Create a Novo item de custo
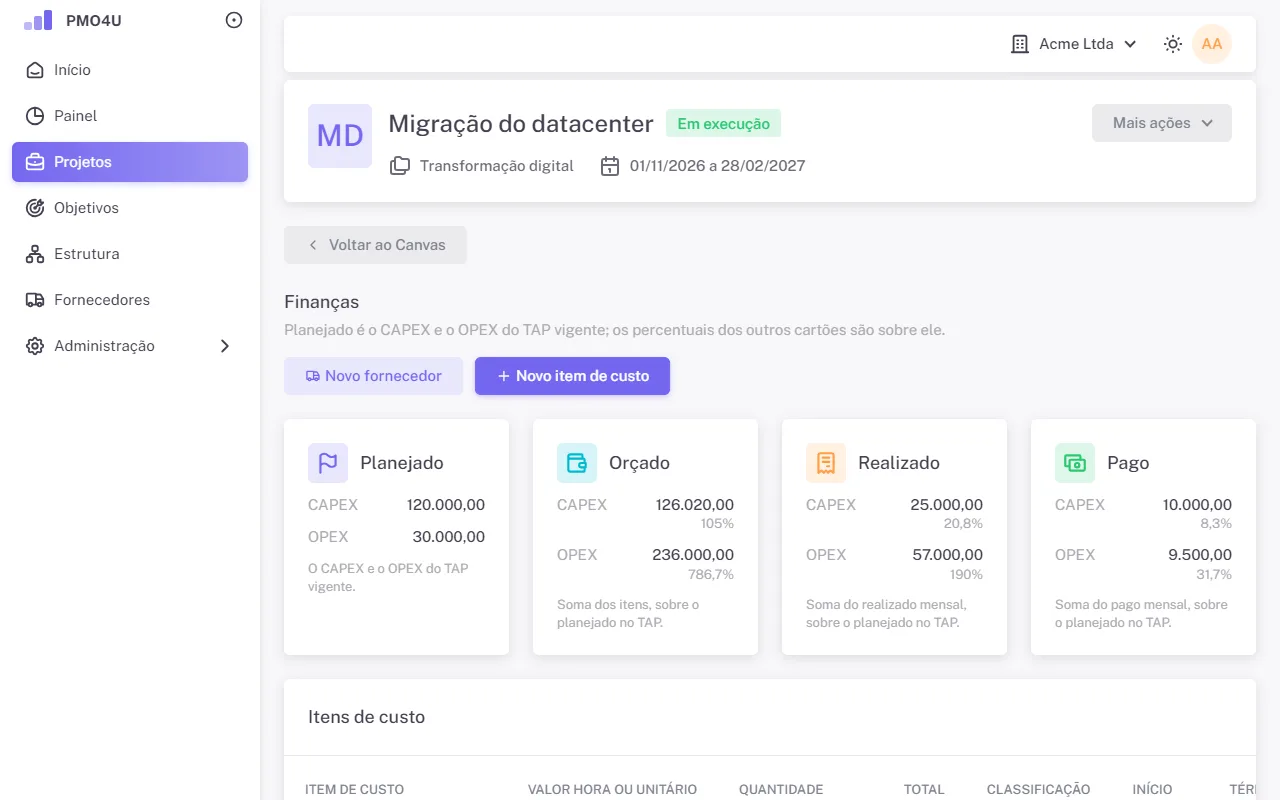1280x800 pixels. (x=572, y=376)
